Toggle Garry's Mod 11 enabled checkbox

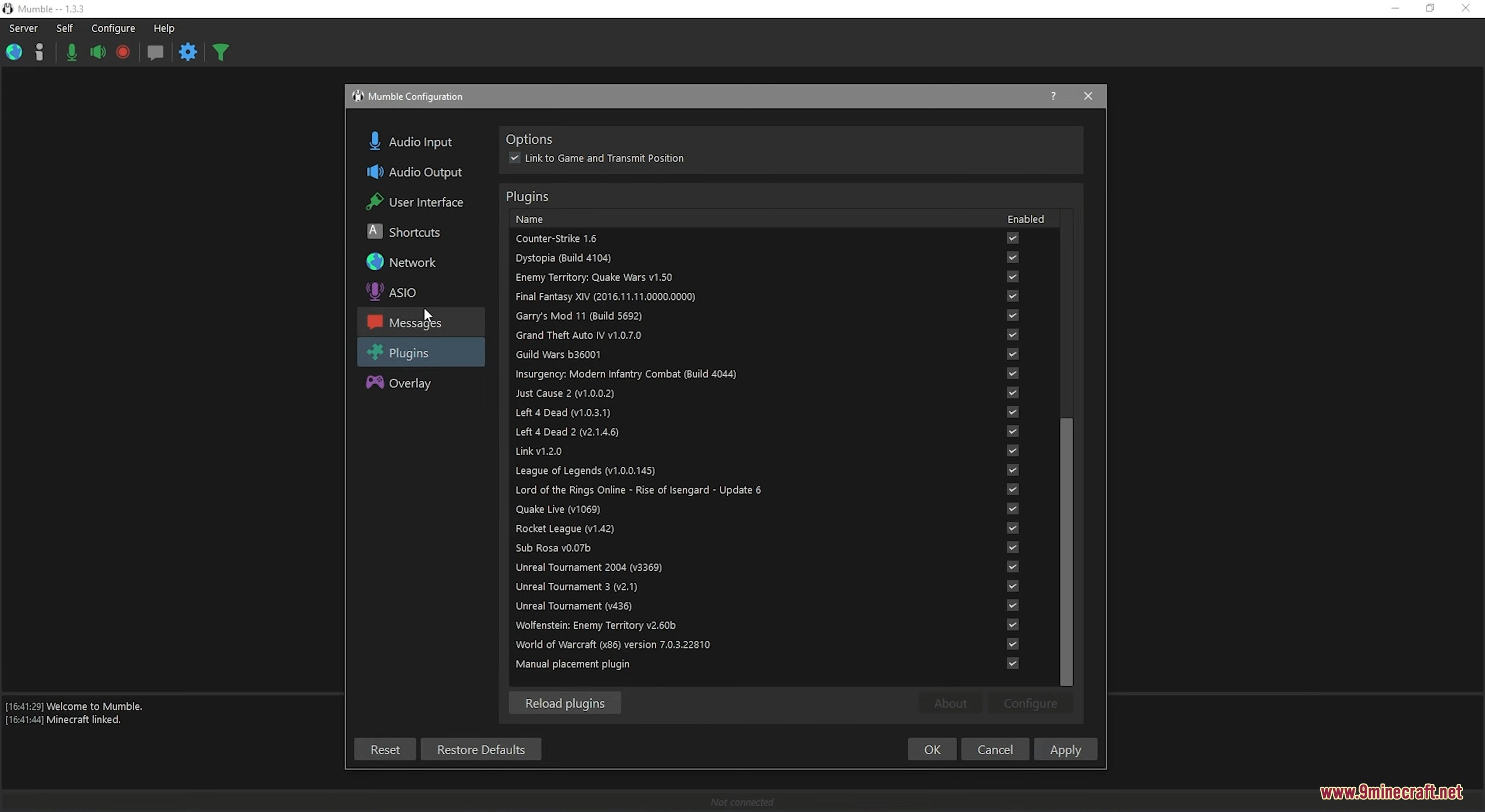[1013, 316]
